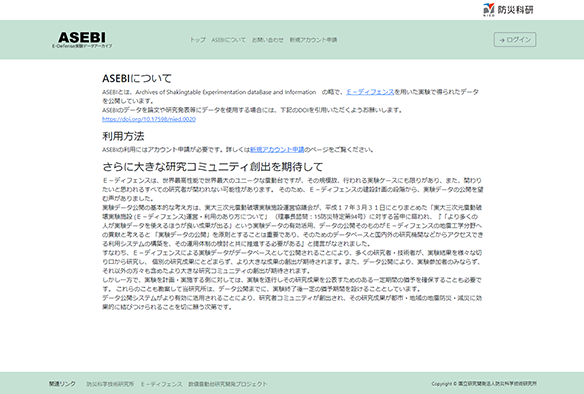This screenshot has height=394, width=584.
Task: Click the さらに大きな研究コミュニティ創出を期待して heading
Action: coord(213,167)
